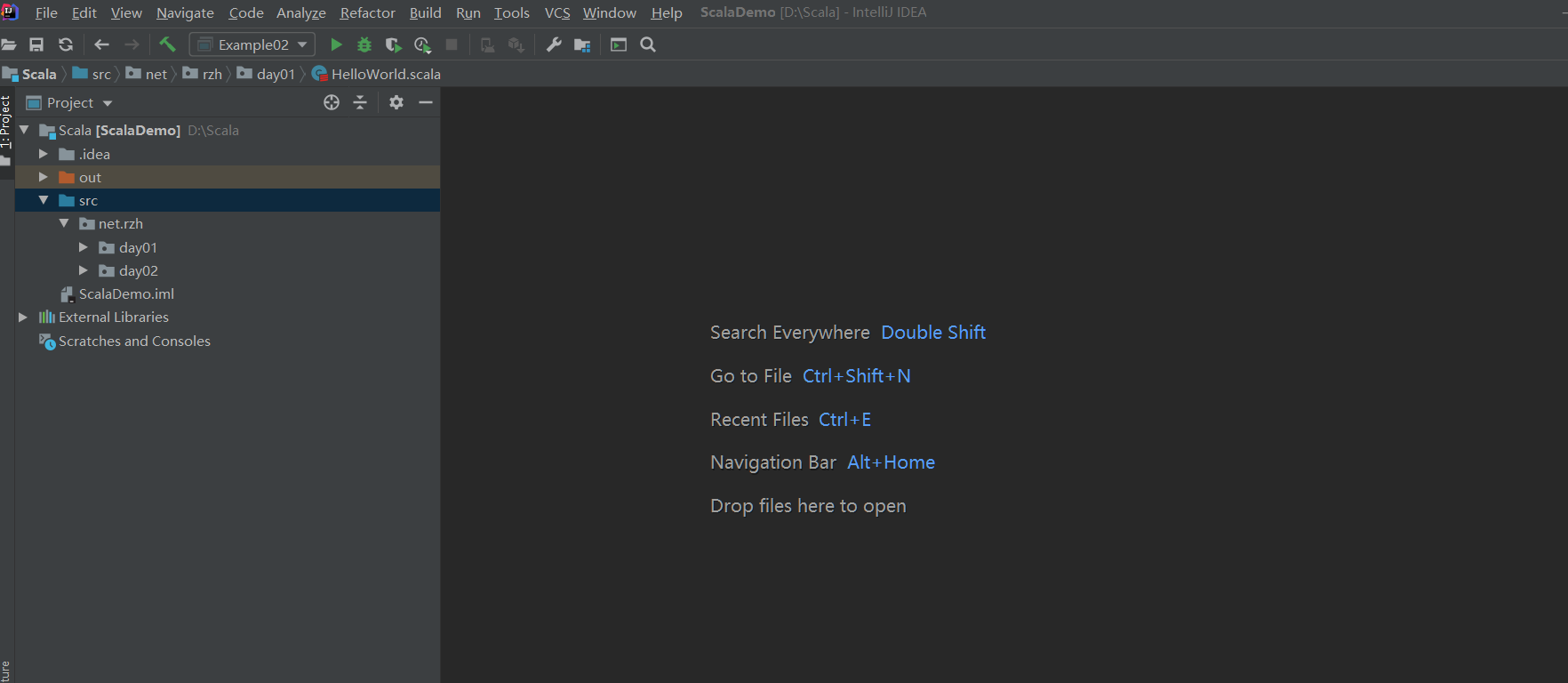Click the Save All floppy icon
1568x683 pixels.
click(36, 44)
